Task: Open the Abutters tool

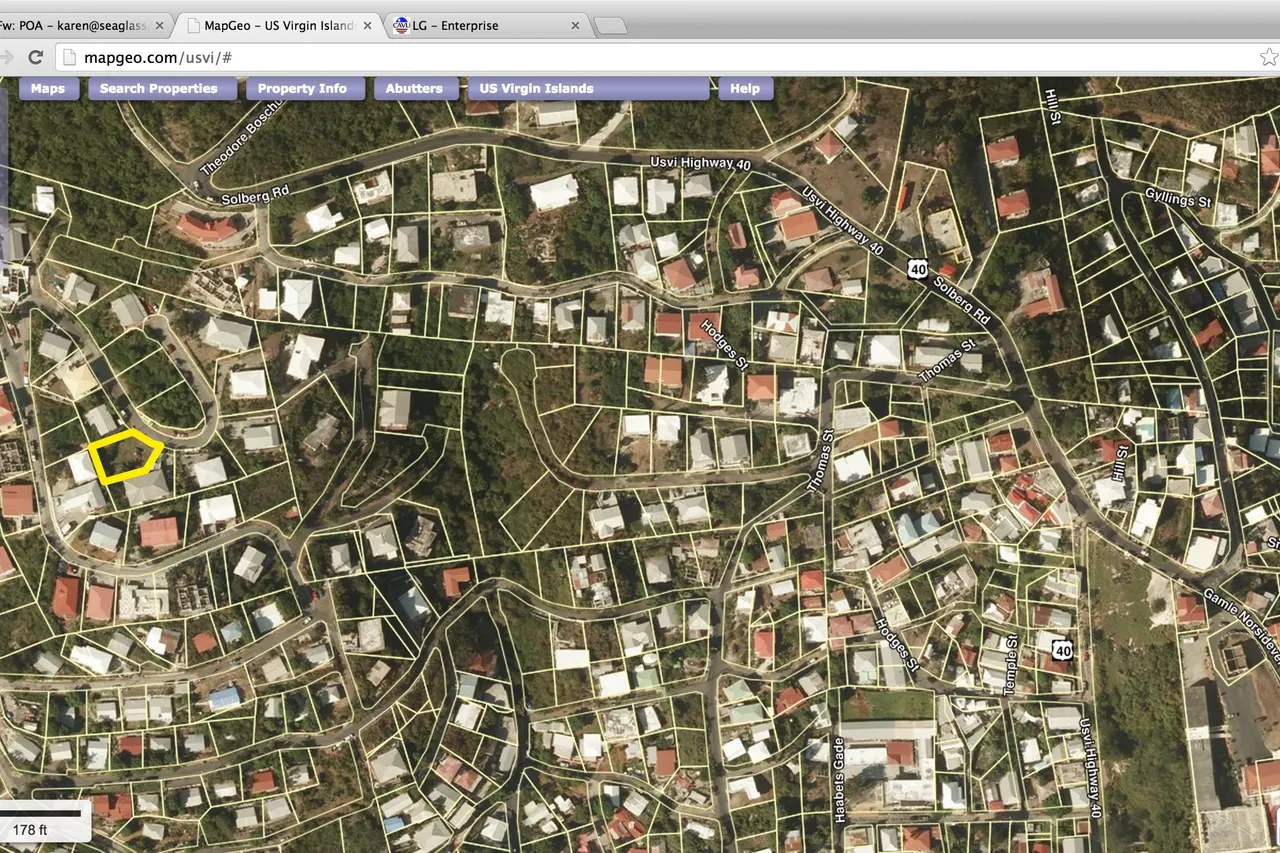Action: point(414,89)
